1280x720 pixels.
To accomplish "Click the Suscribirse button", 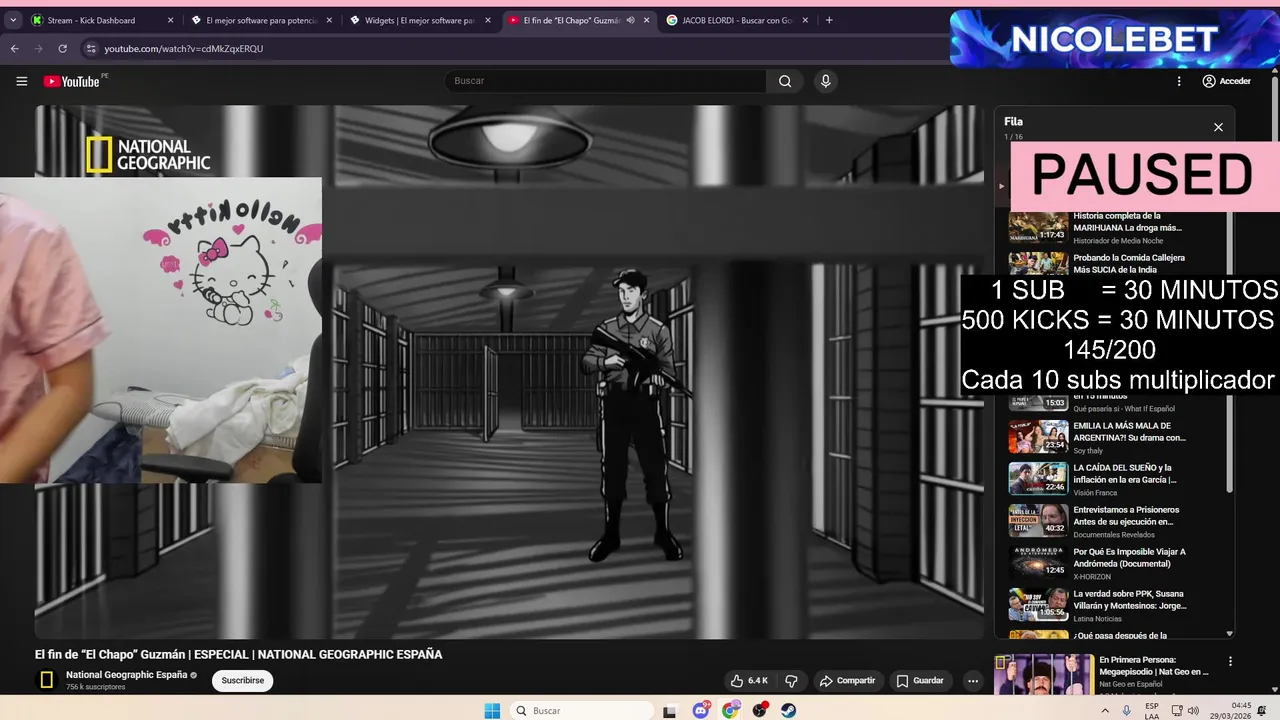I will click(243, 681).
